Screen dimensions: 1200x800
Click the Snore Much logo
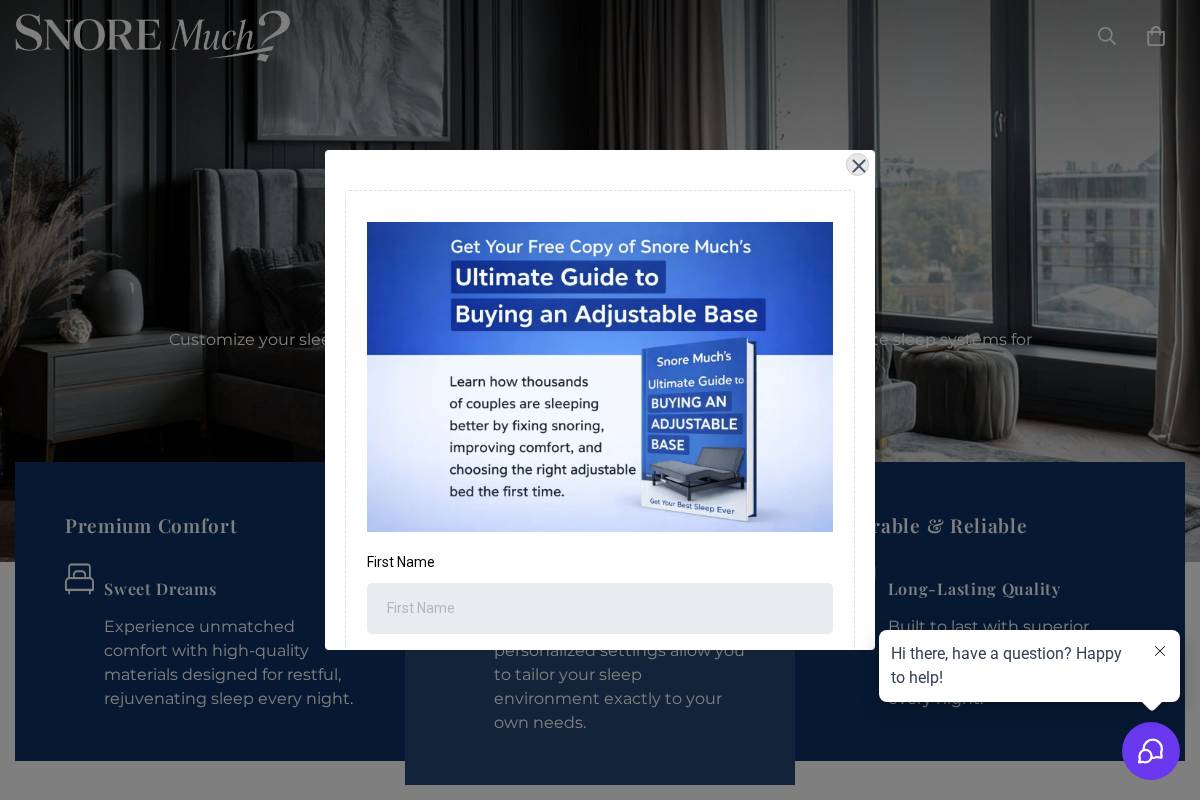pyautogui.click(x=152, y=36)
